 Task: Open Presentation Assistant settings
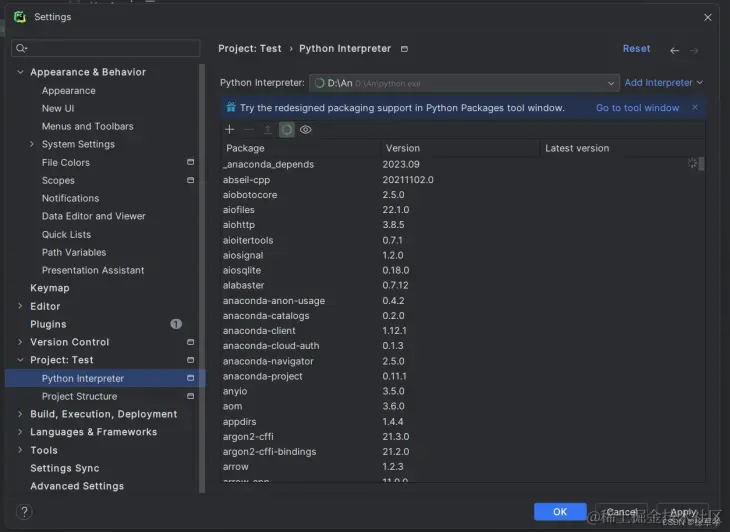pos(93,270)
